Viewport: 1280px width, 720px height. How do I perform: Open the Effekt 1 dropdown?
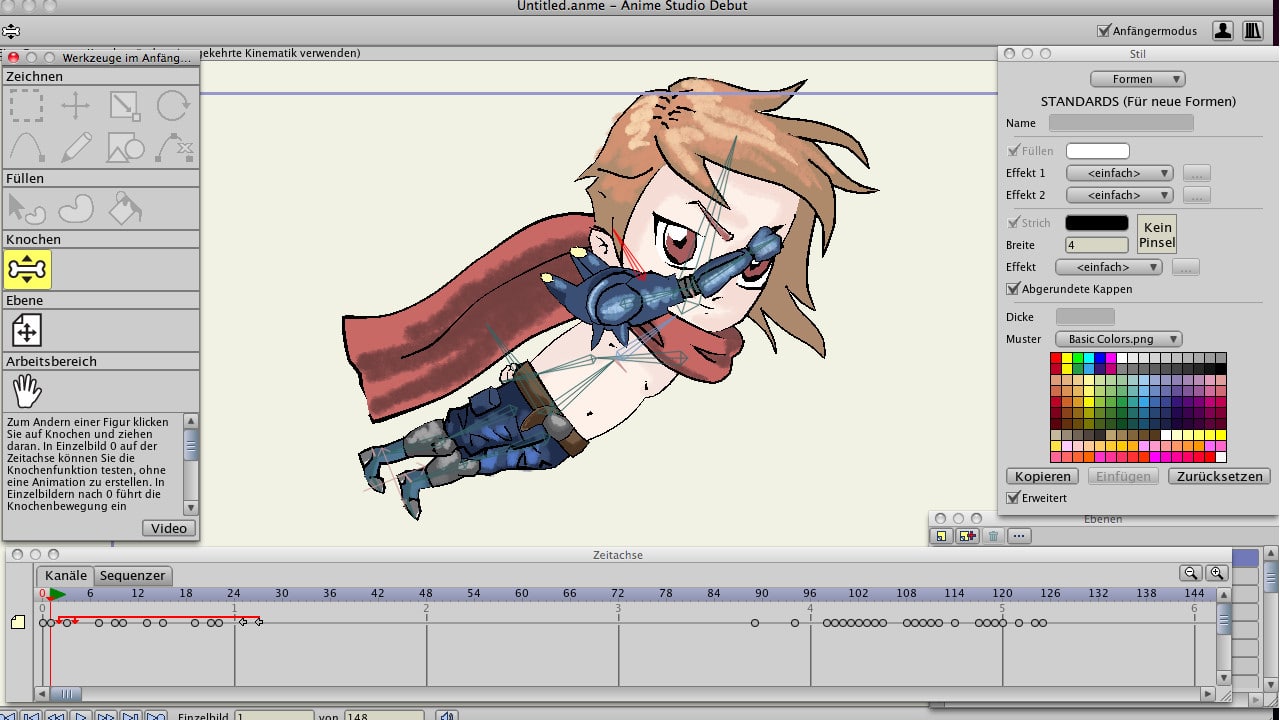click(x=1119, y=173)
